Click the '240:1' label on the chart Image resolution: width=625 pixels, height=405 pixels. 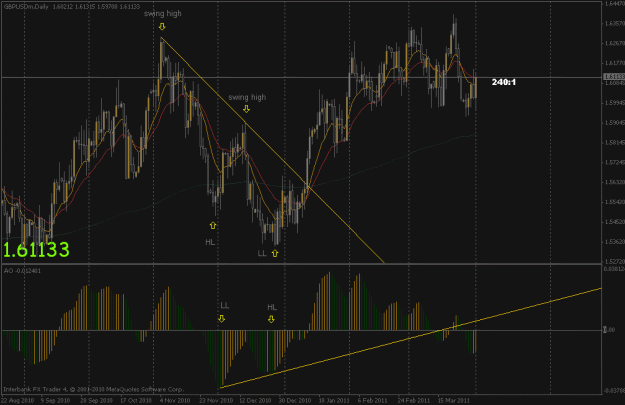(x=503, y=82)
